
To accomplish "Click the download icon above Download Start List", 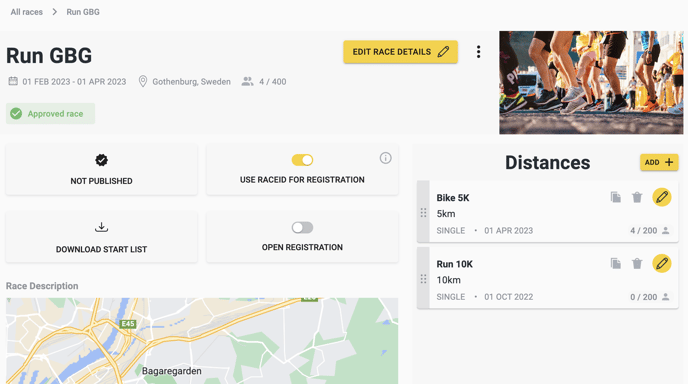I will (x=101, y=227).
